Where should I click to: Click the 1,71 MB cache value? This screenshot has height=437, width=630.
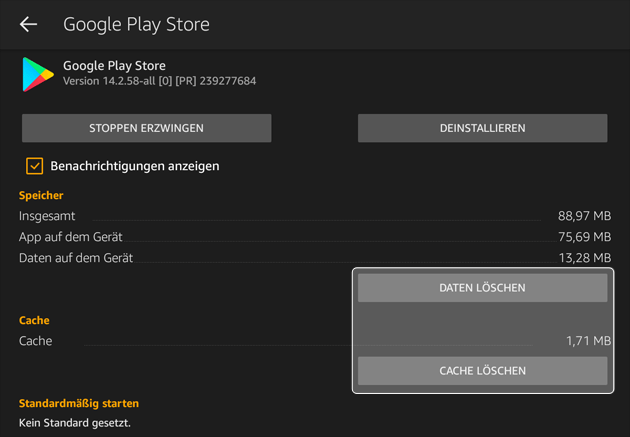coord(589,341)
